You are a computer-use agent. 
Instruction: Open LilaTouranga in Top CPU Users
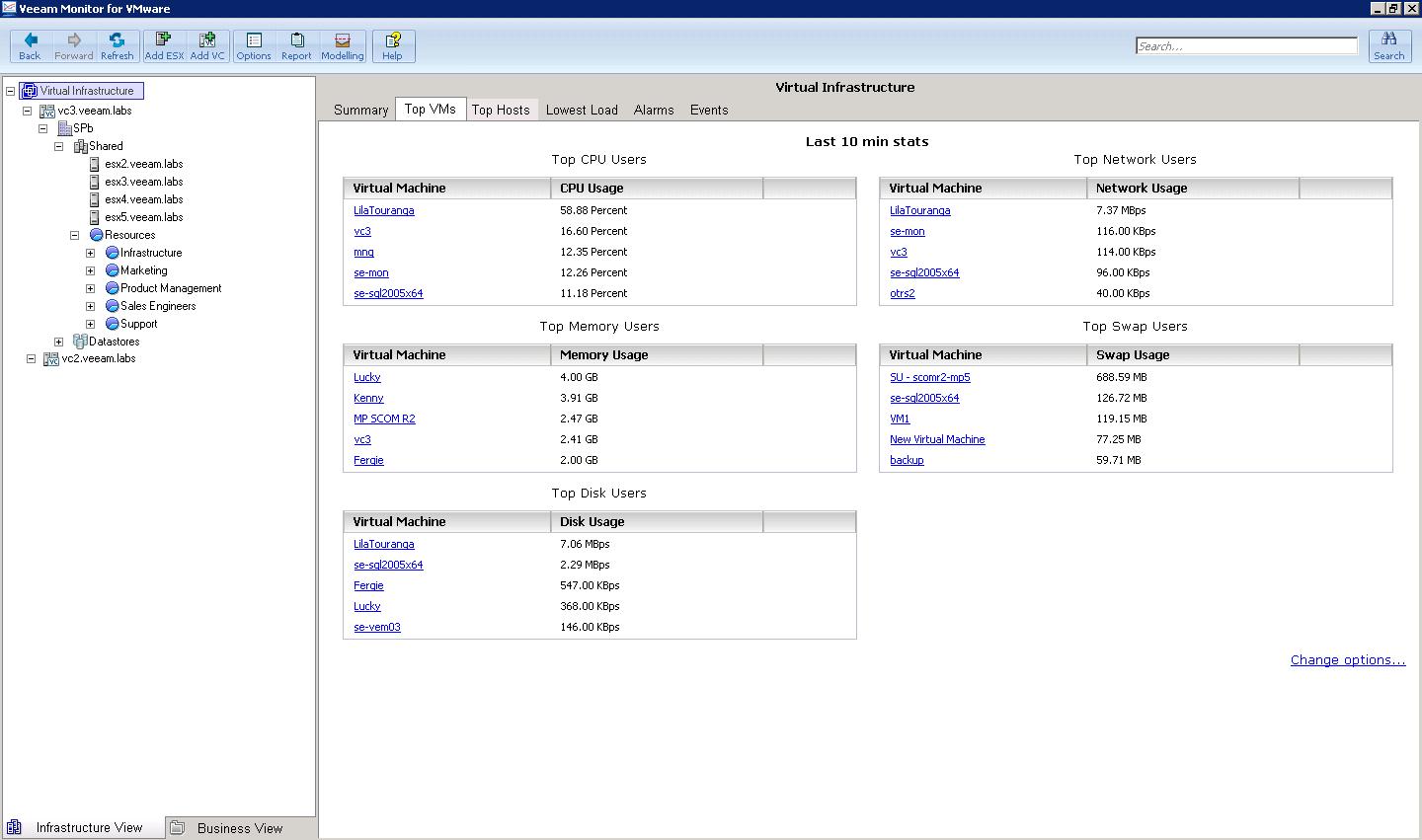pos(384,210)
